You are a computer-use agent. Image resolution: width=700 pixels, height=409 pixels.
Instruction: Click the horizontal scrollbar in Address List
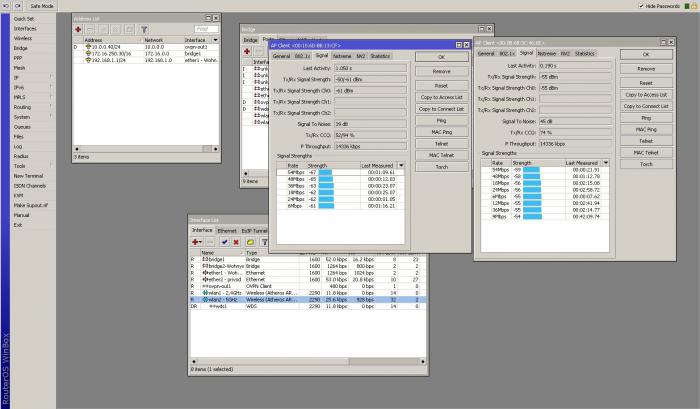pyautogui.click(x=146, y=149)
